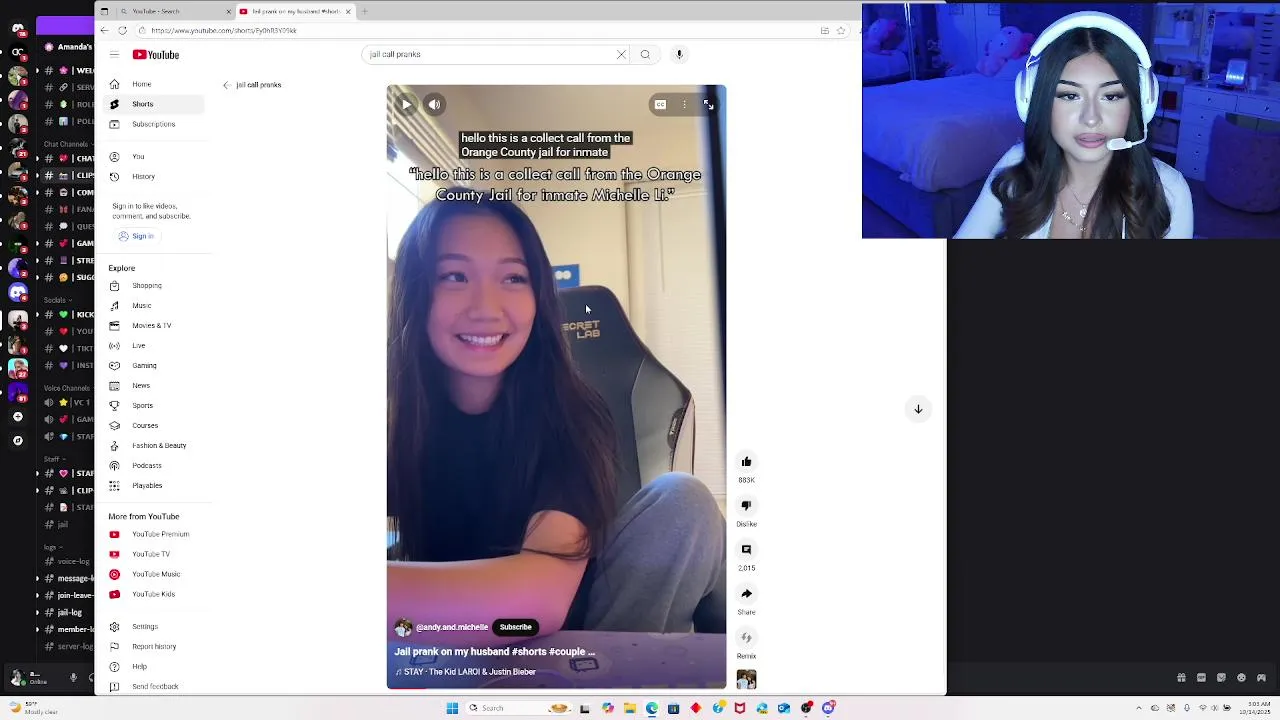Click the Sports trophy icon
1280x720 pixels.
114,406
